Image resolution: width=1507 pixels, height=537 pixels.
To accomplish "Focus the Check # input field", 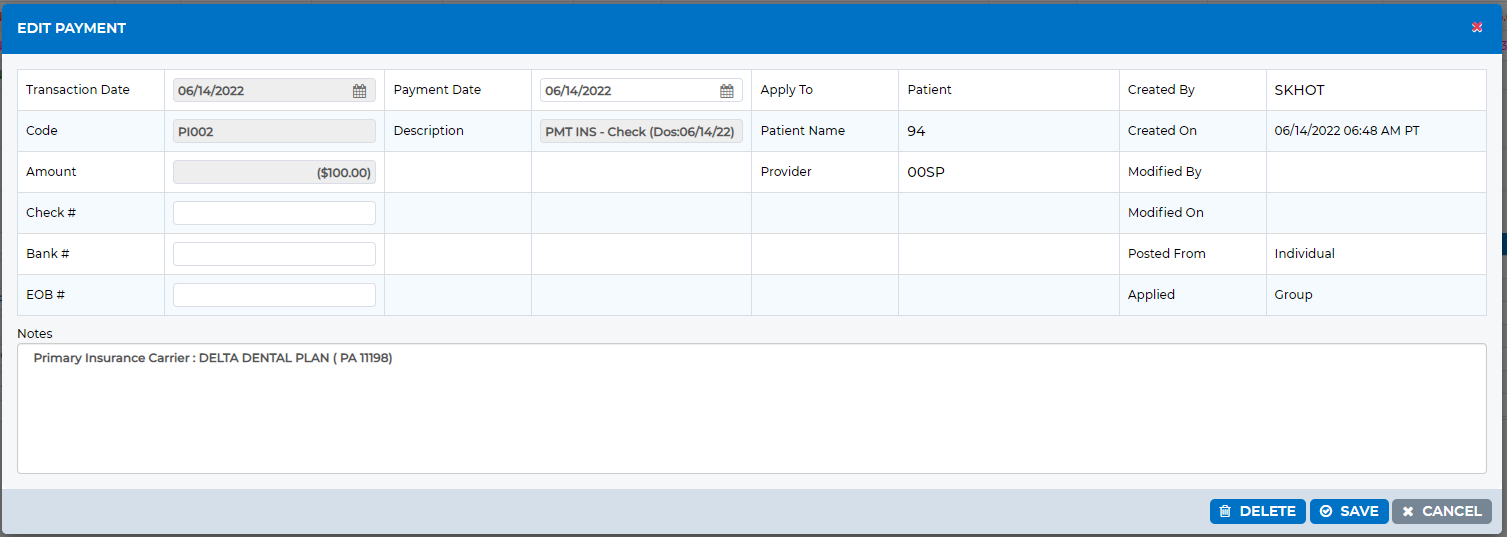I will [274, 213].
